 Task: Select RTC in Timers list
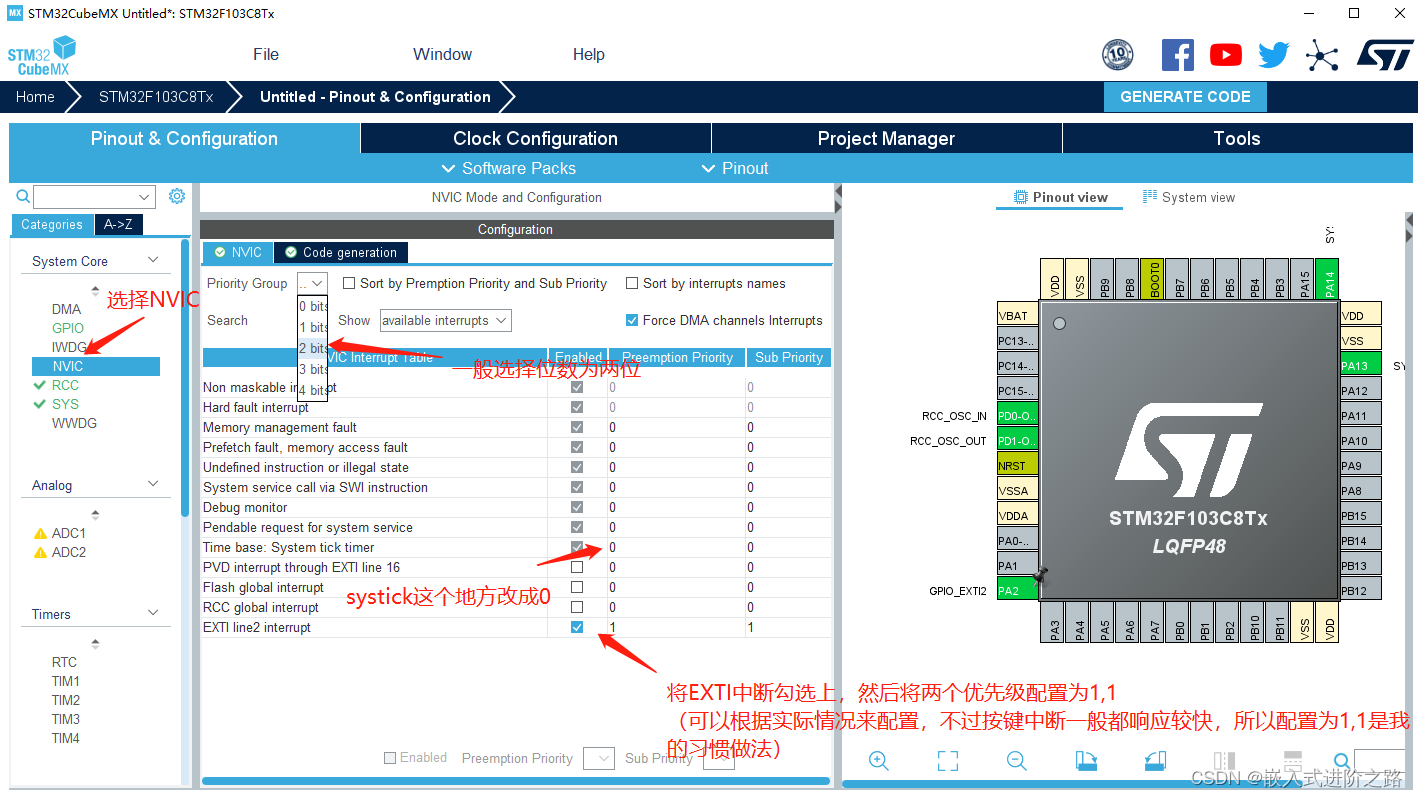coord(64,662)
